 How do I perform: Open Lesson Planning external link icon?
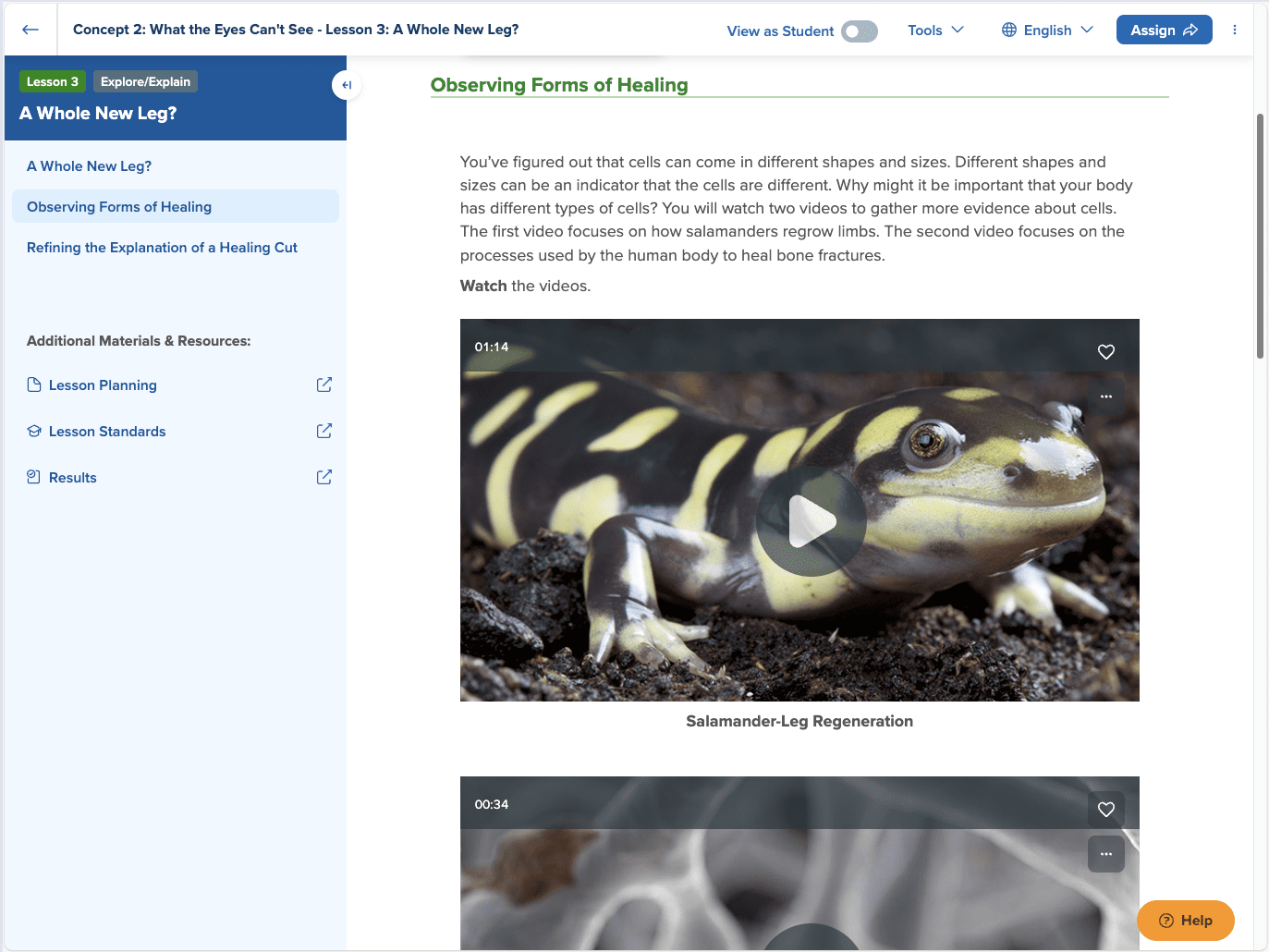point(324,385)
